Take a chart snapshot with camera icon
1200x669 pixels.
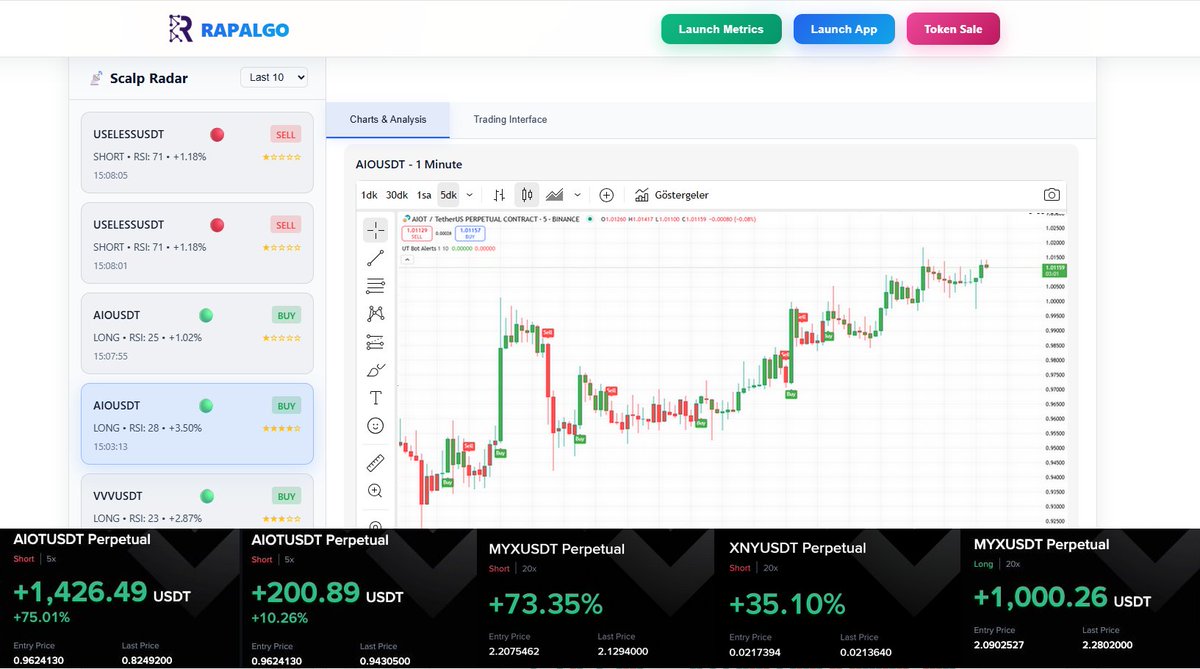[x=1051, y=195]
